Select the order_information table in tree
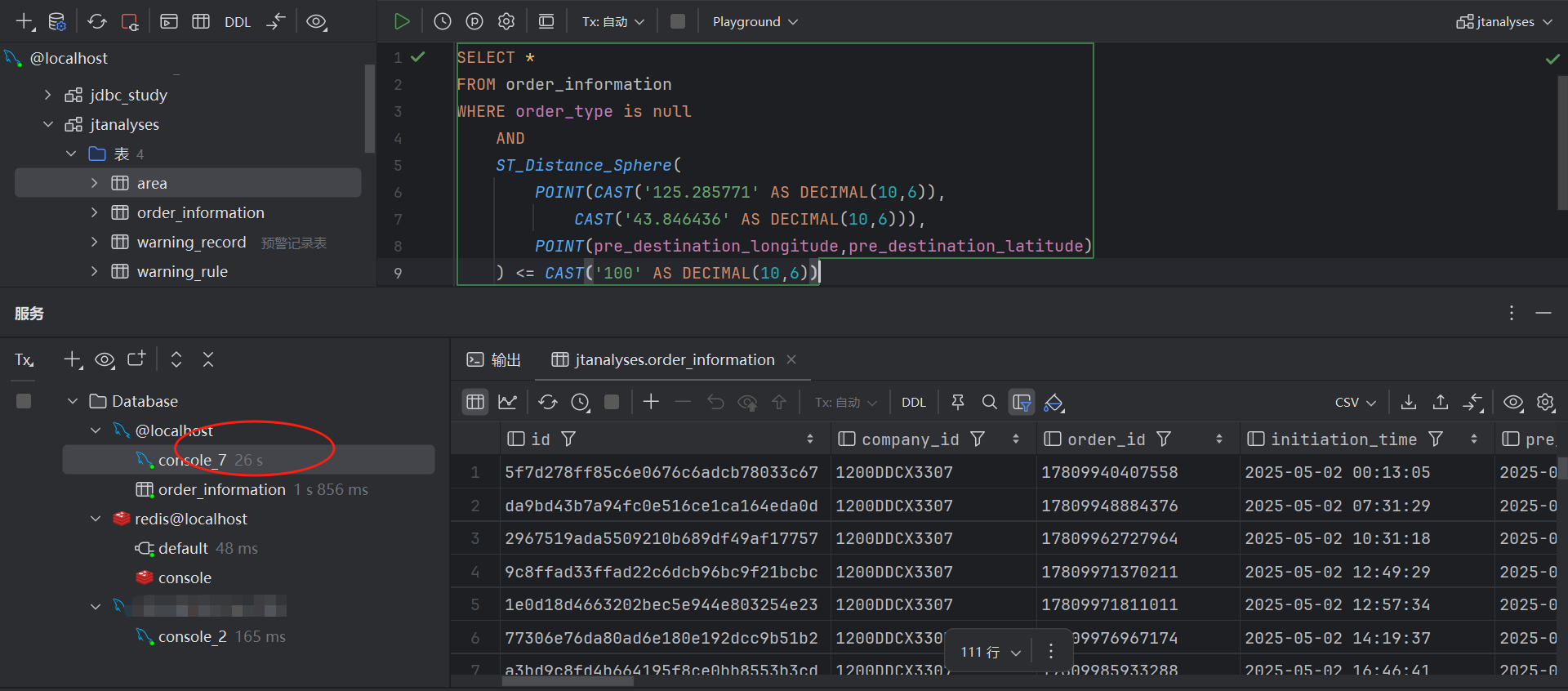Image resolution: width=1568 pixels, height=691 pixels. 200,212
